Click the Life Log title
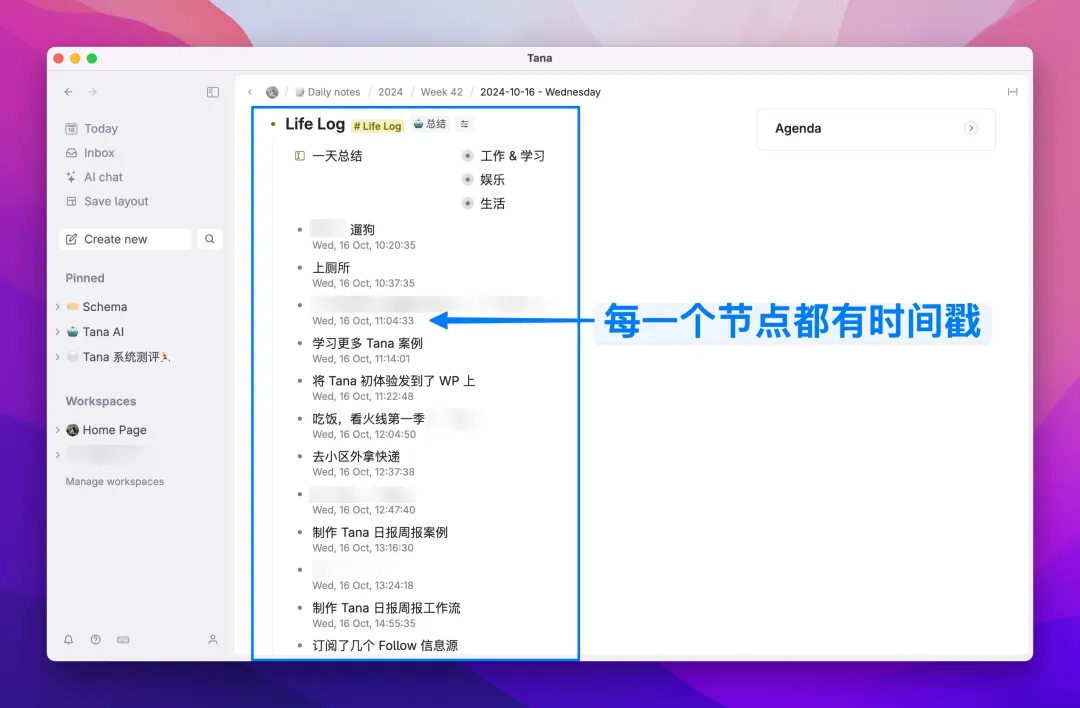The image size is (1080, 708). pos(315,124)
